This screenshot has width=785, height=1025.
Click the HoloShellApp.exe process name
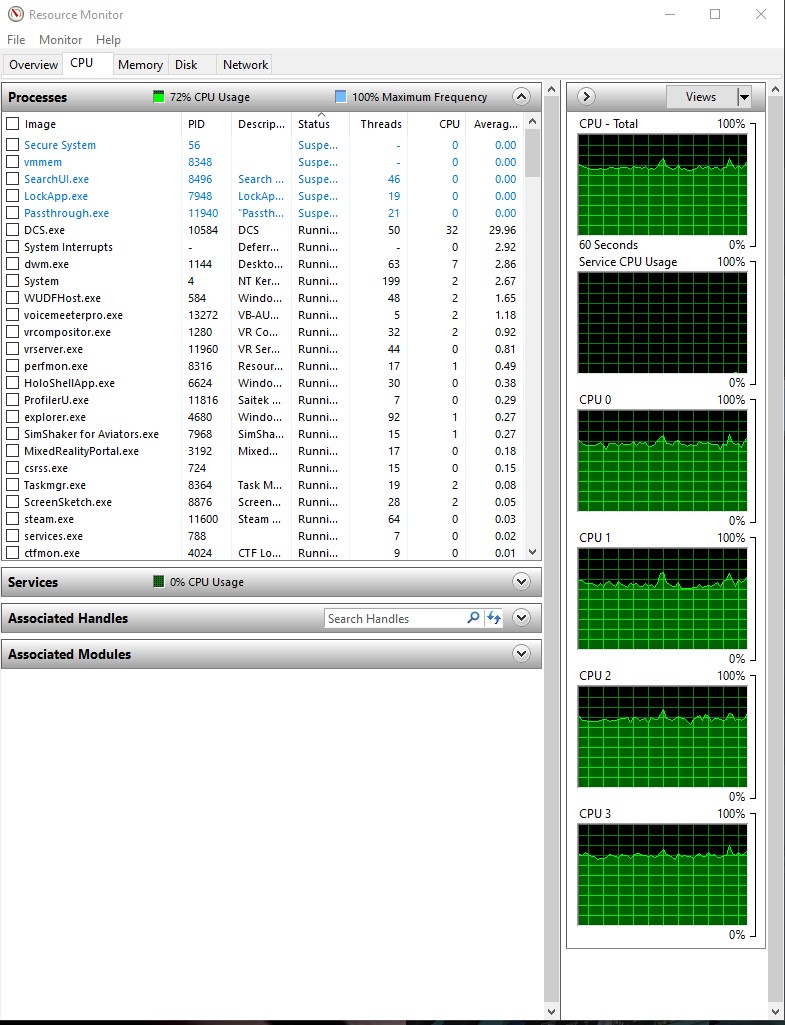tap(69, 383)
